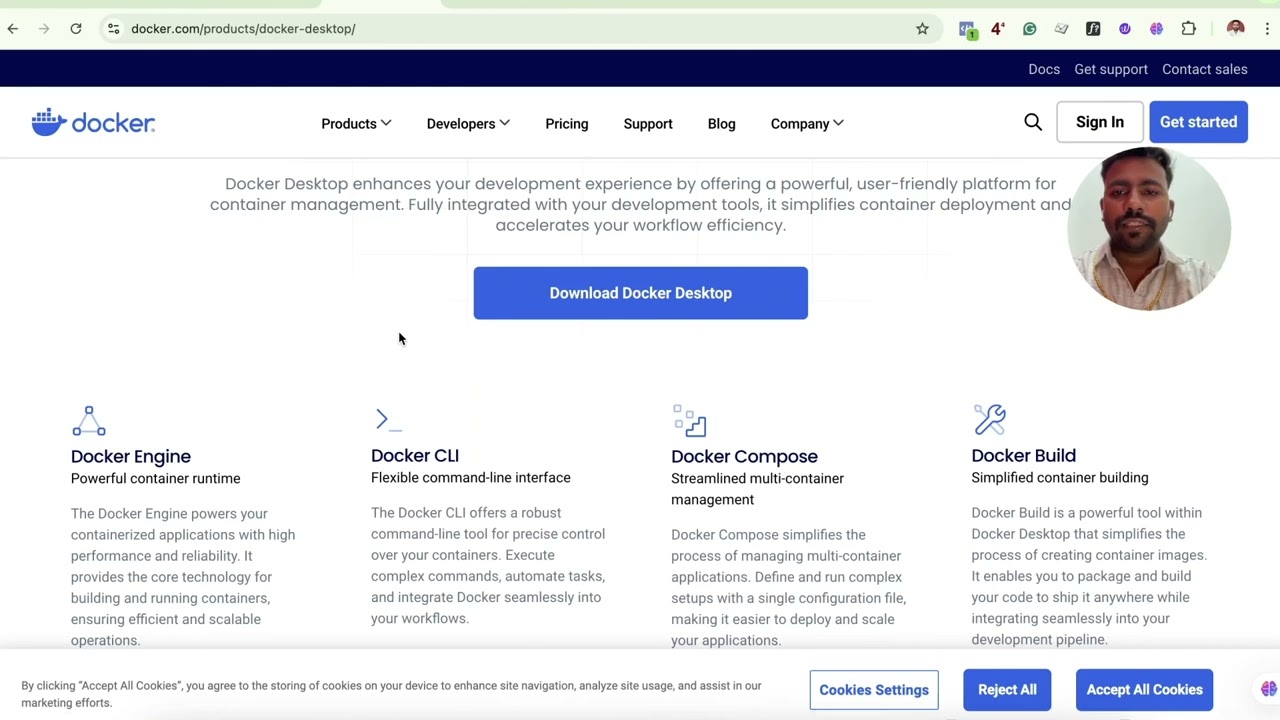Go to homepage via Docker whale logo
This screenshot has height=720, width=1280.
pyautogui.click(x=93, y=123)
